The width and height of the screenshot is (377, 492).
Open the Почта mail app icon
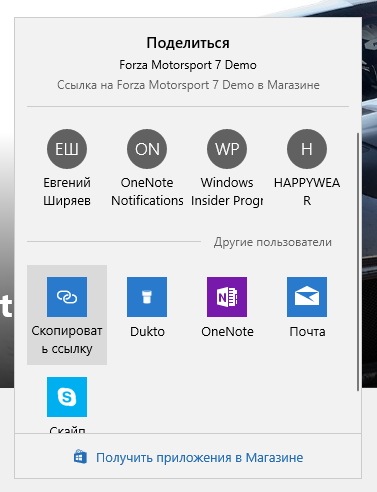coord(307,297)
